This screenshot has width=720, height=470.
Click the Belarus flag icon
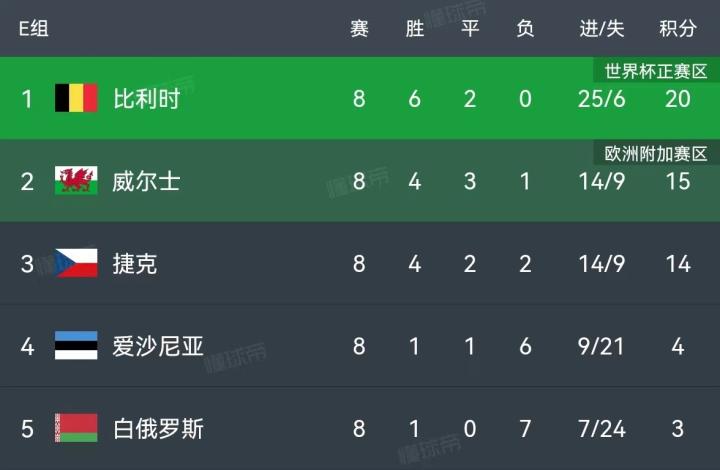coord(76,428)
